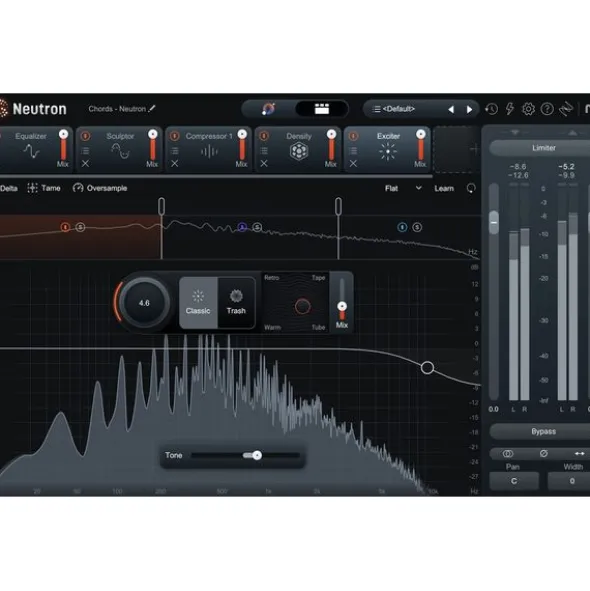590x591 pixels.
Task: Open the Assistant view icon
Action: (268, 109)
